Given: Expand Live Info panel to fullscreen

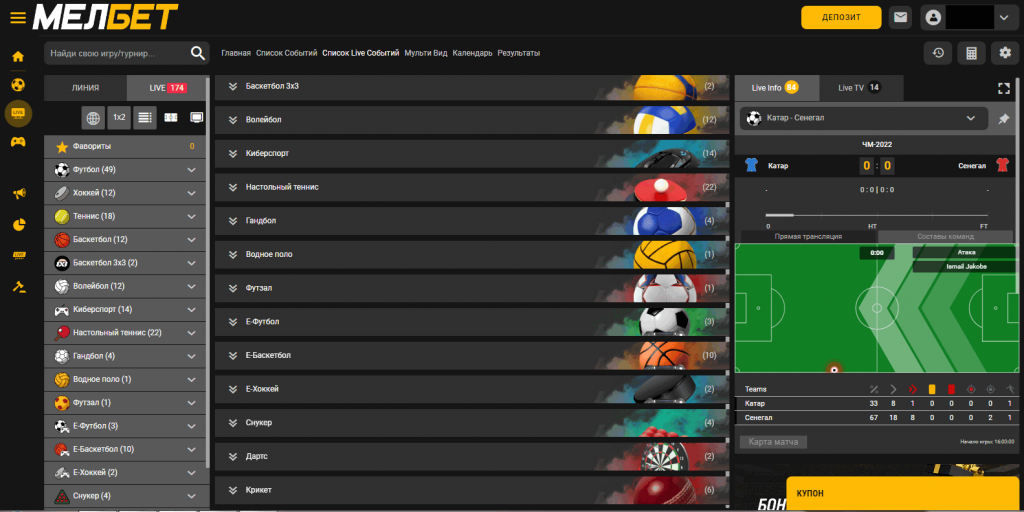Looking at the screenshot, I should pos(1004,88).
